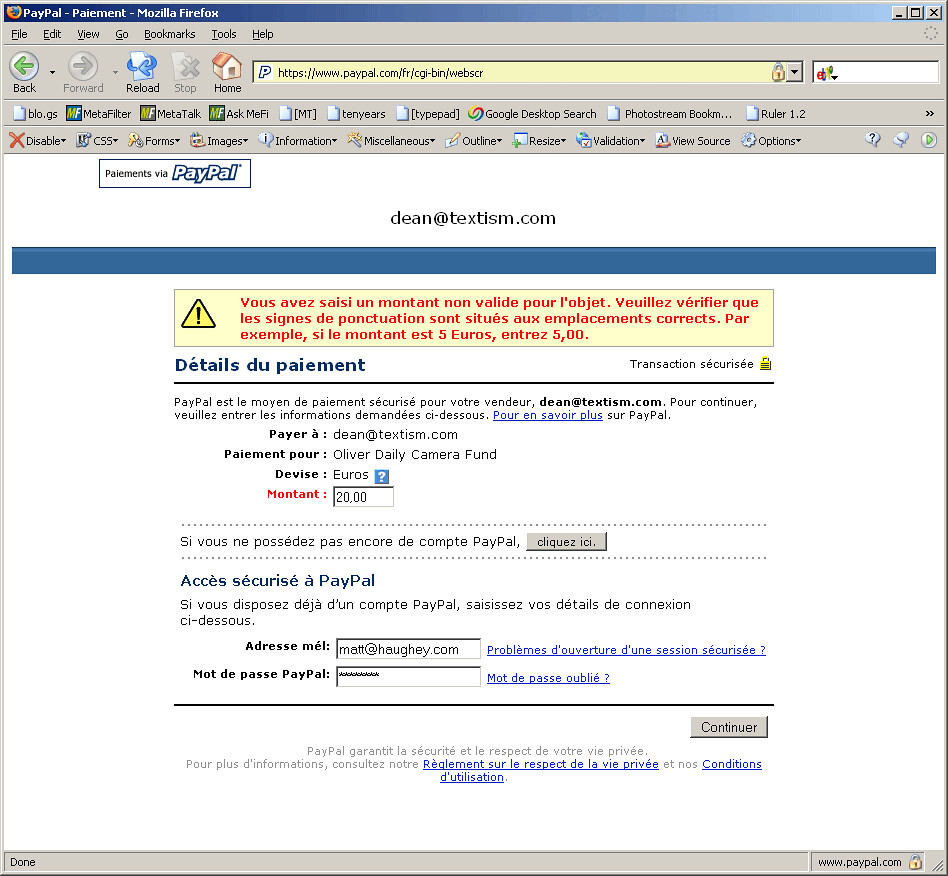The width and height of the screenshot is (948, 876).
Task: Click cliquez ici to create a PayPal account
Action: [x=566, y=541]
